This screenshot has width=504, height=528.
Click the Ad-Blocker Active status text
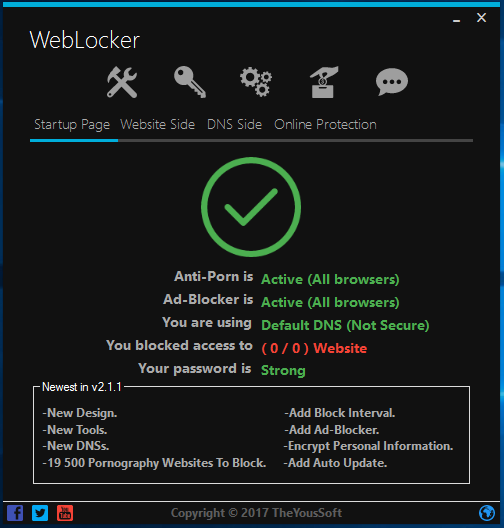[x=330, y=302]
